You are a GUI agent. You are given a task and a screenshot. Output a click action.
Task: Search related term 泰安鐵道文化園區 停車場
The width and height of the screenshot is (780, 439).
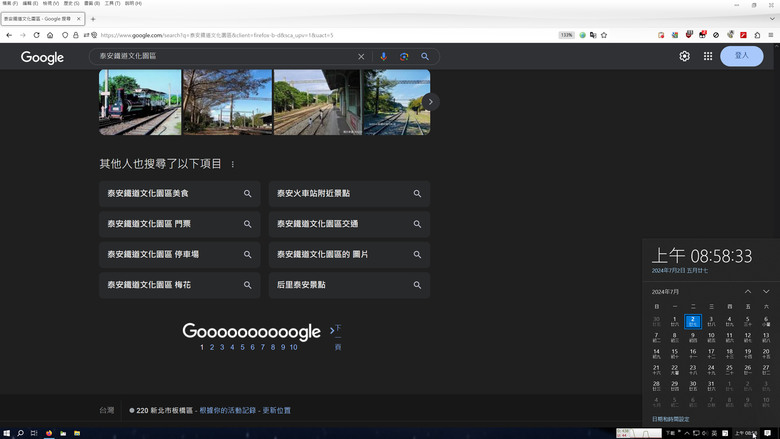click(180, 255)
